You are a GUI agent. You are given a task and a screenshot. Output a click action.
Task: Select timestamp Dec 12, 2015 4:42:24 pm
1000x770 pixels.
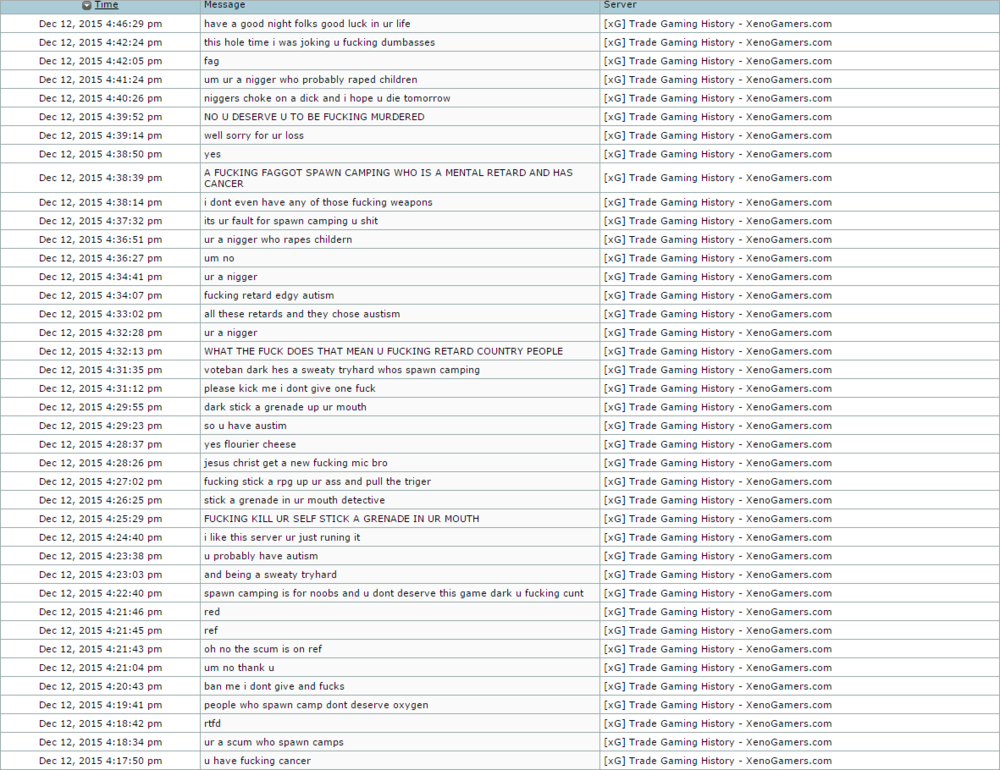[x=100, y=42]
